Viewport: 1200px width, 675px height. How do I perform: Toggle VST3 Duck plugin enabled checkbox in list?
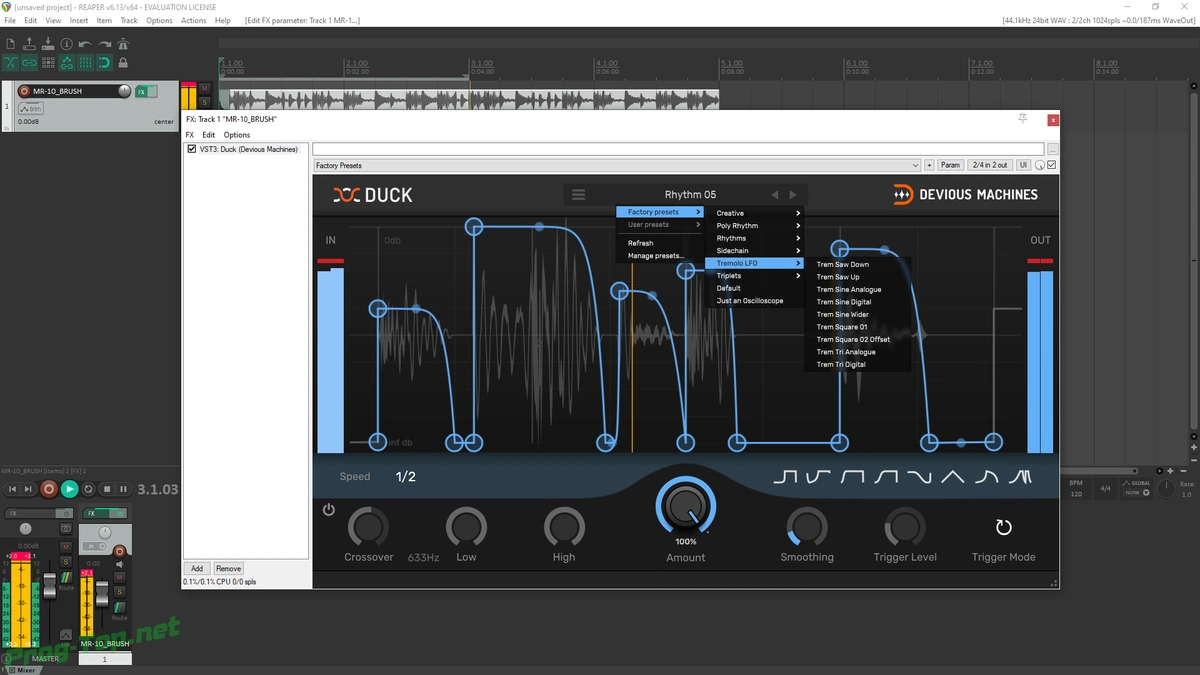point(192,149)
